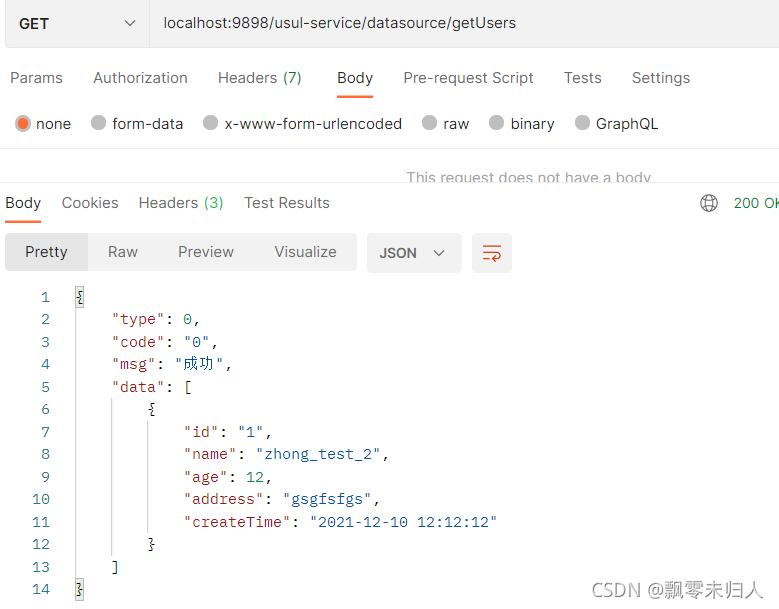The height and width of the screenshot is (609, 779).
Task: Open the JSON format dropdown
Action: pyautogui.click(x=414, y=253)
